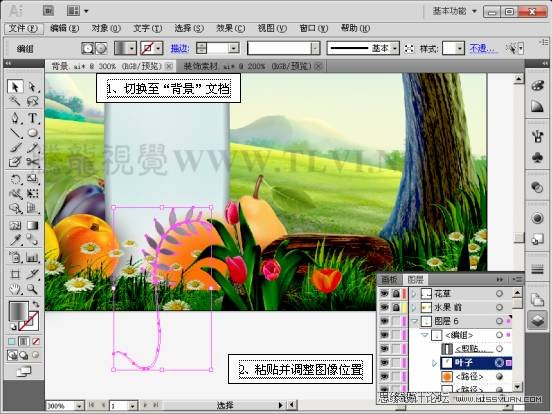Select the Pen tool

[15, 118]
